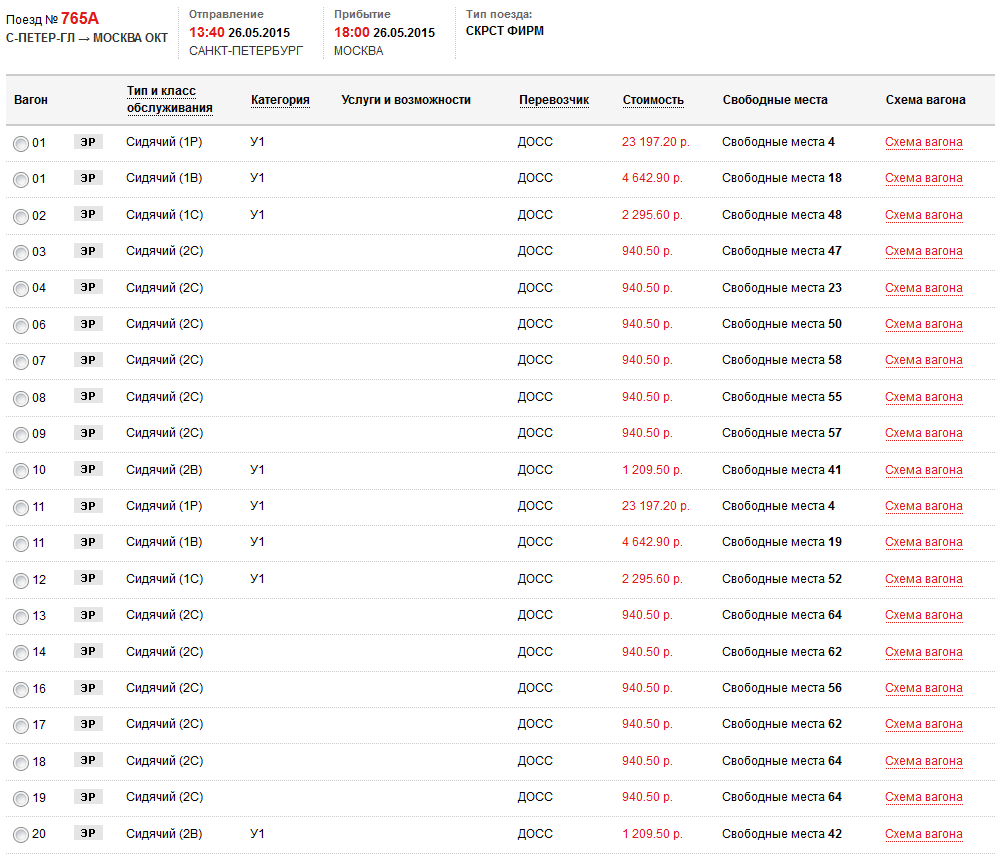1000x859 pixels.
Task: Open Схема вагона link for wagon 13
Action: [923, 615]
